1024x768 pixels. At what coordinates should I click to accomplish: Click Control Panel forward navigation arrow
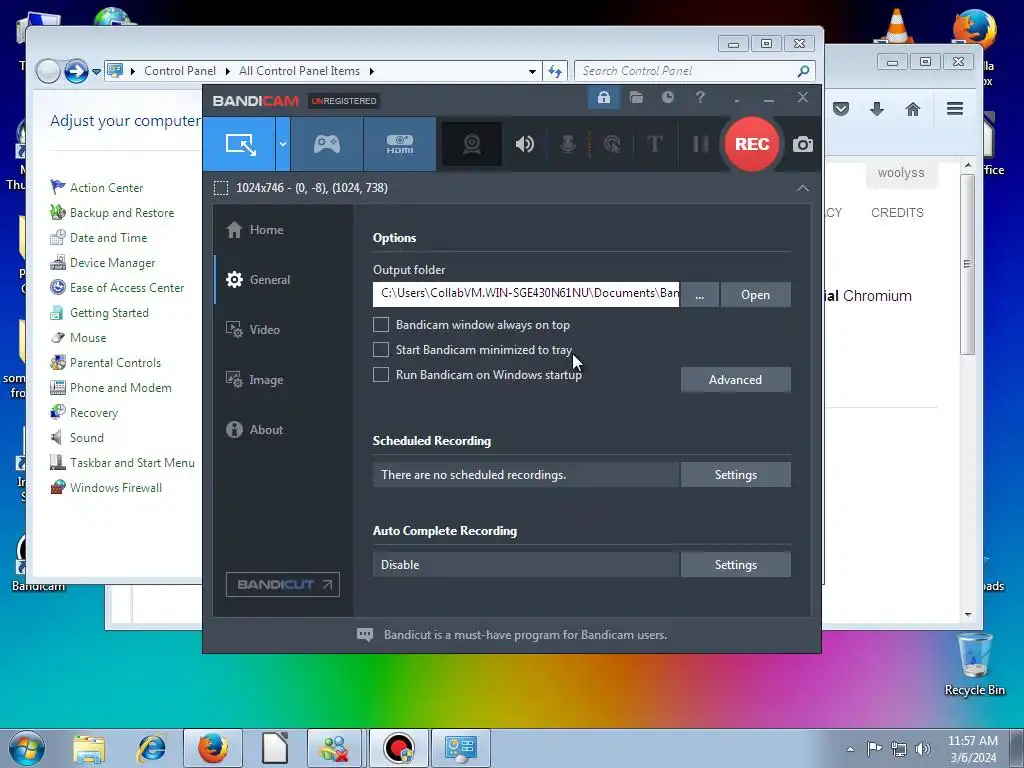[76, 71]
